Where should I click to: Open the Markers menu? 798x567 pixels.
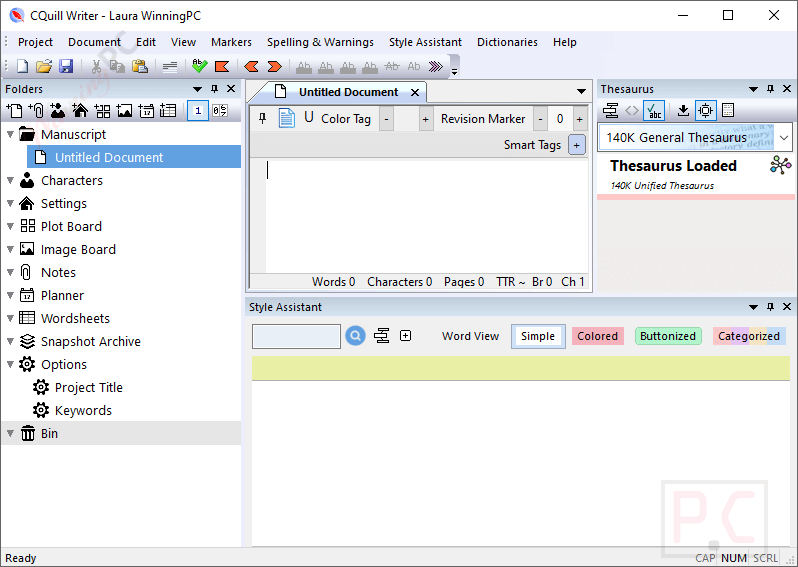(x=231, y=42)
